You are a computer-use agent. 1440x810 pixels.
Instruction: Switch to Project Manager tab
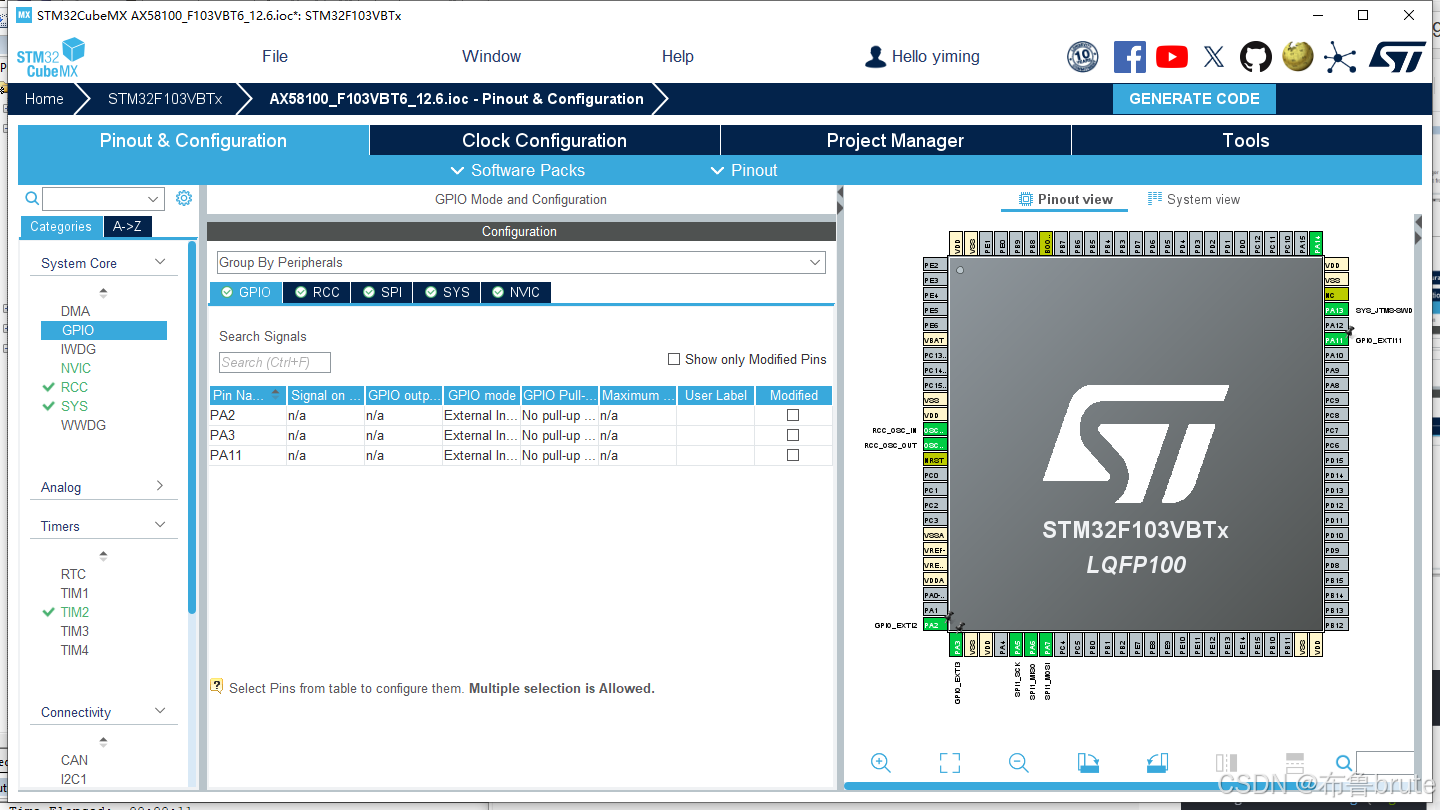896,140
